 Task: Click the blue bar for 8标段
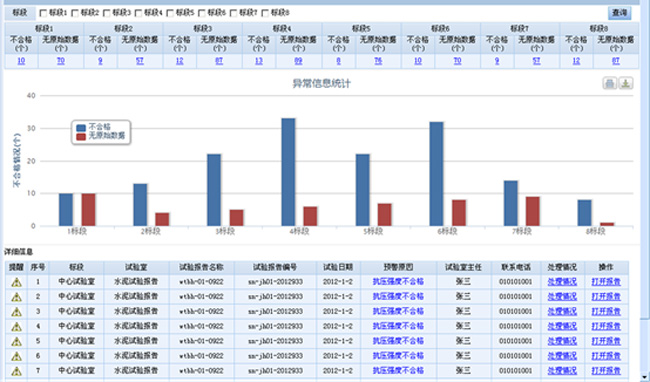click(x=585, y=213)
